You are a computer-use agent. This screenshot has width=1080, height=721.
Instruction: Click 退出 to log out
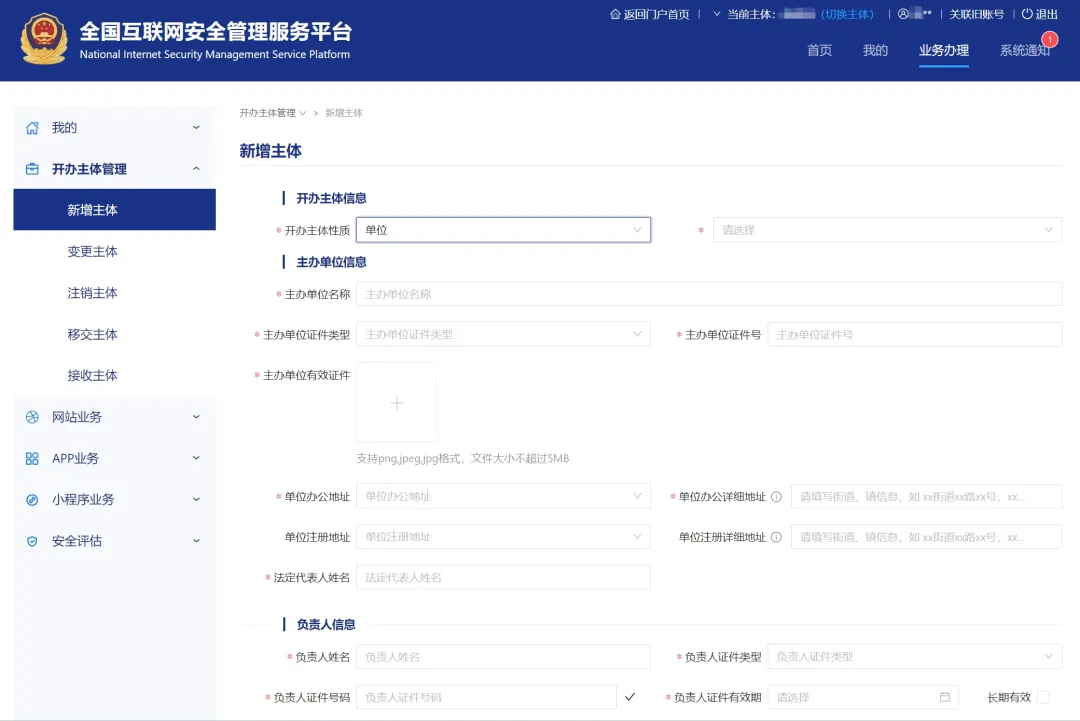point(1040,14)
